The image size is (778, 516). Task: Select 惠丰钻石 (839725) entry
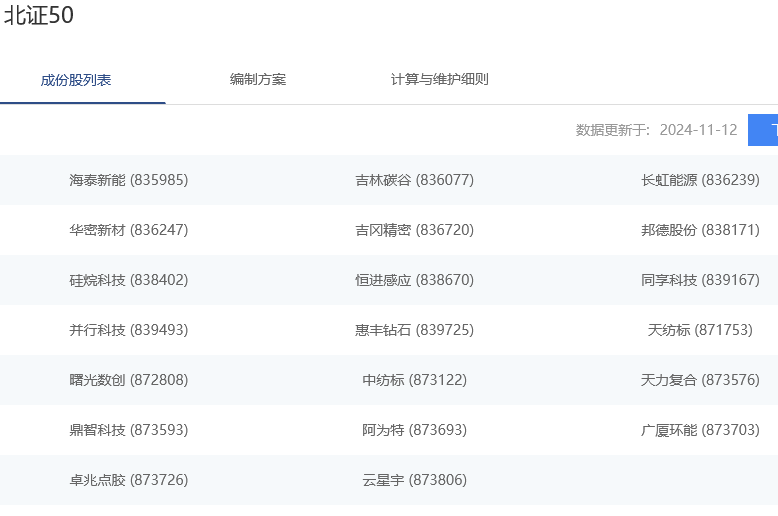pyautogui.click(x=414, y=330)
